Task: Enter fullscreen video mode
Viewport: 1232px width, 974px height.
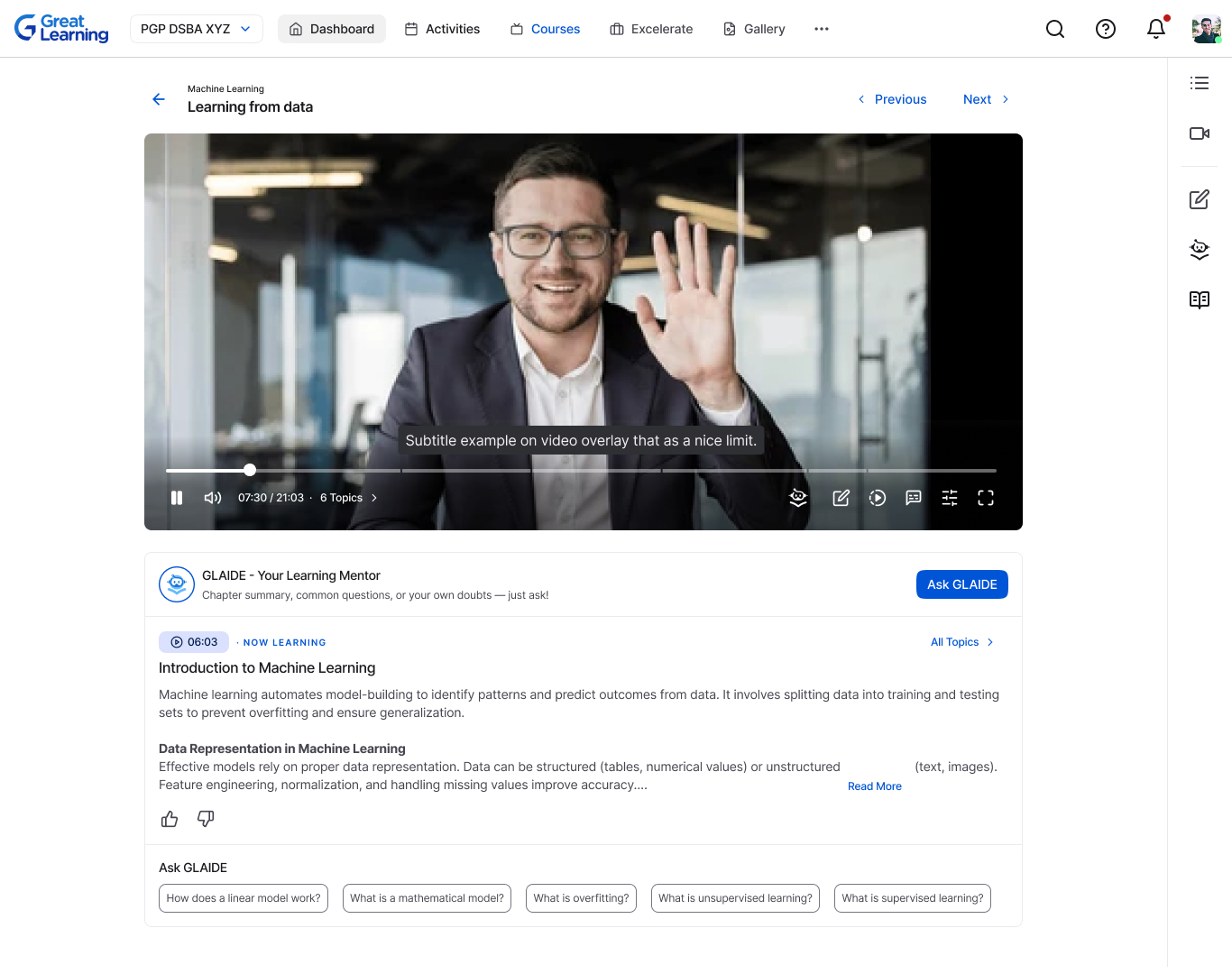Action: pos(986,498)
